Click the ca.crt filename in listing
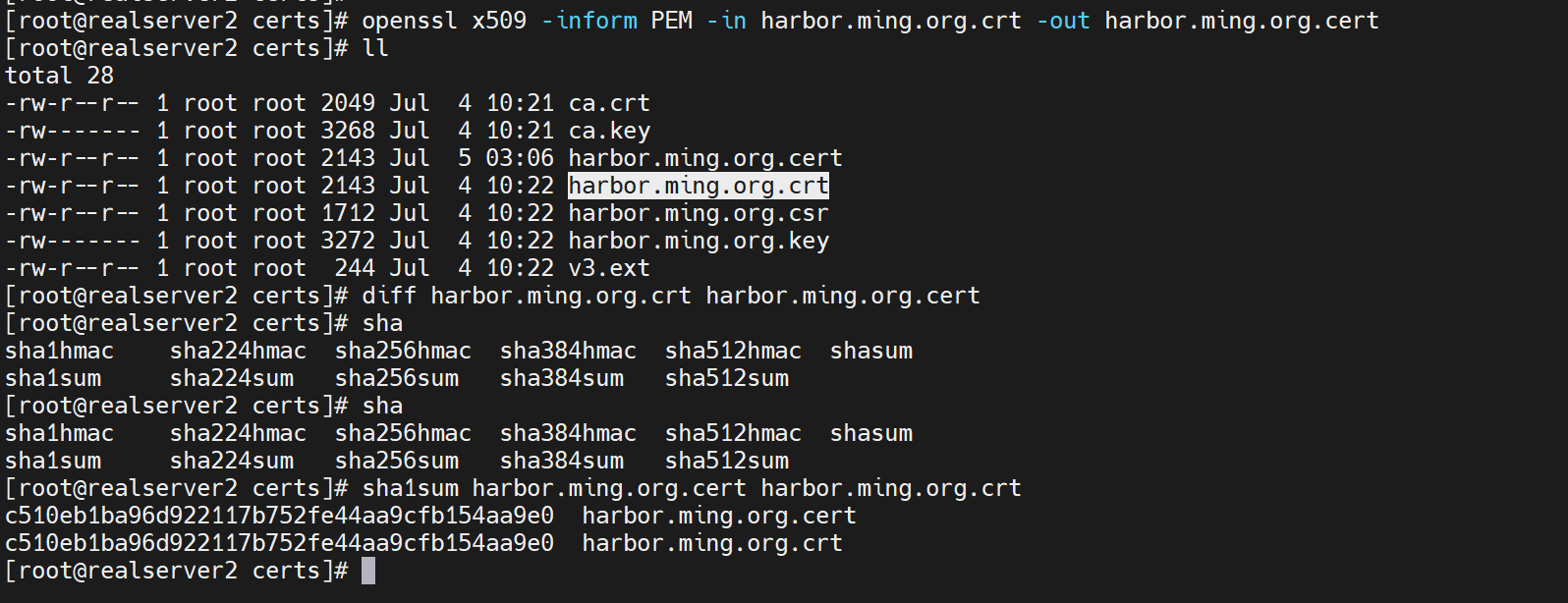1568x603 pixels. (609, 103)
